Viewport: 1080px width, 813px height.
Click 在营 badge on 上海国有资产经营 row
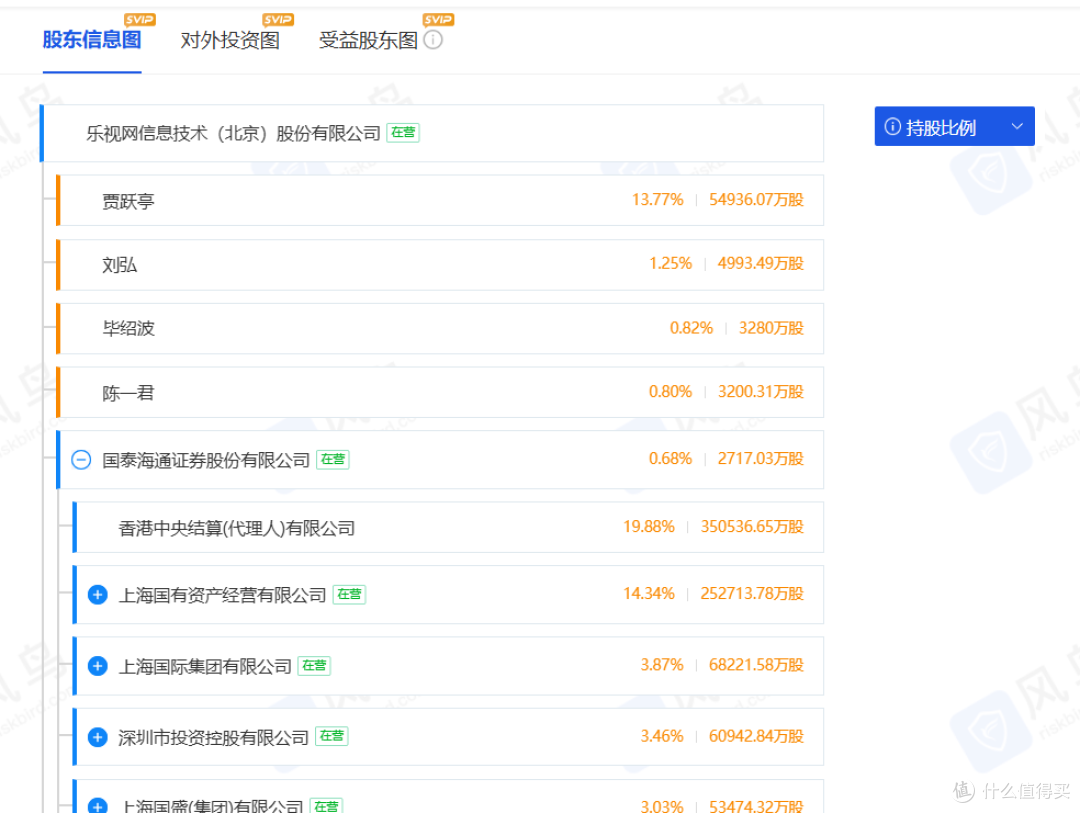[x=348, y=594]
